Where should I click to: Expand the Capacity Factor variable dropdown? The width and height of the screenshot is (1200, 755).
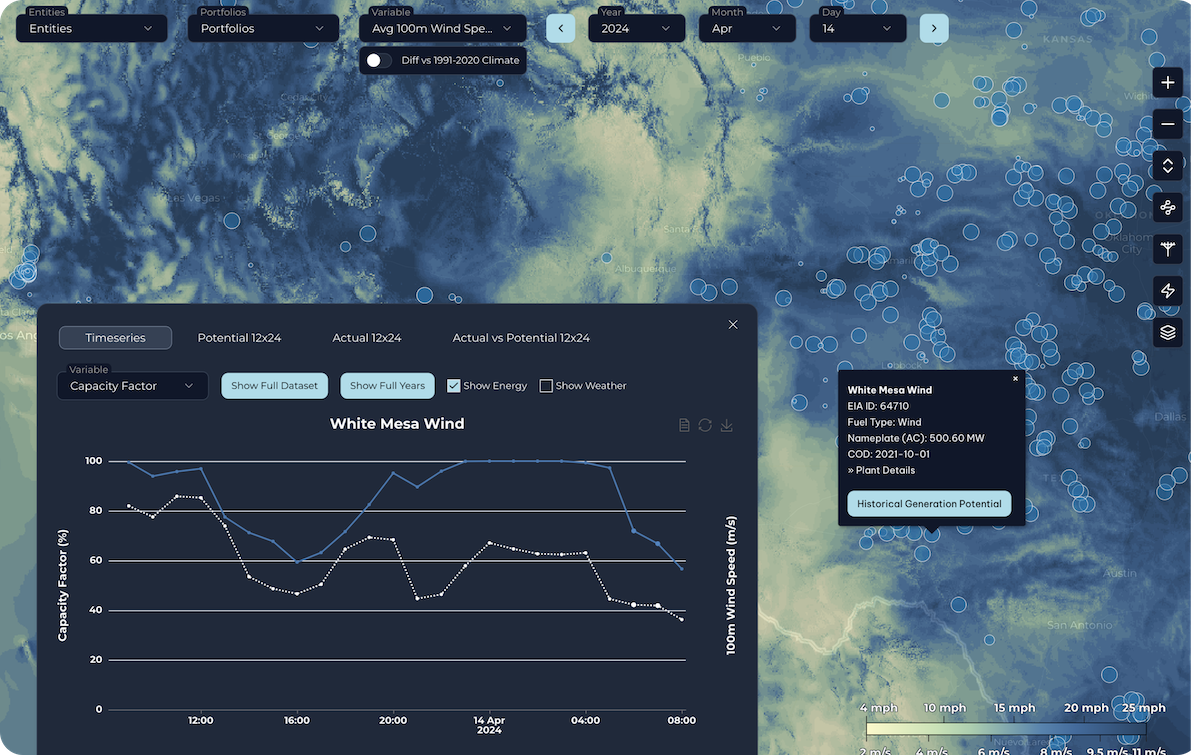tap(132, 386)
